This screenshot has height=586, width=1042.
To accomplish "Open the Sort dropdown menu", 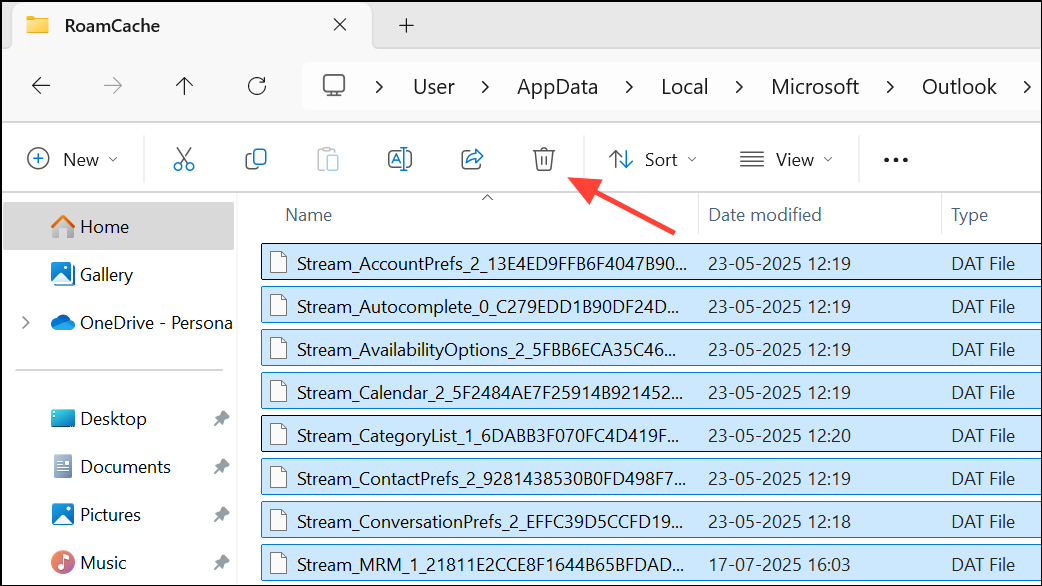I will coord(653,159).
